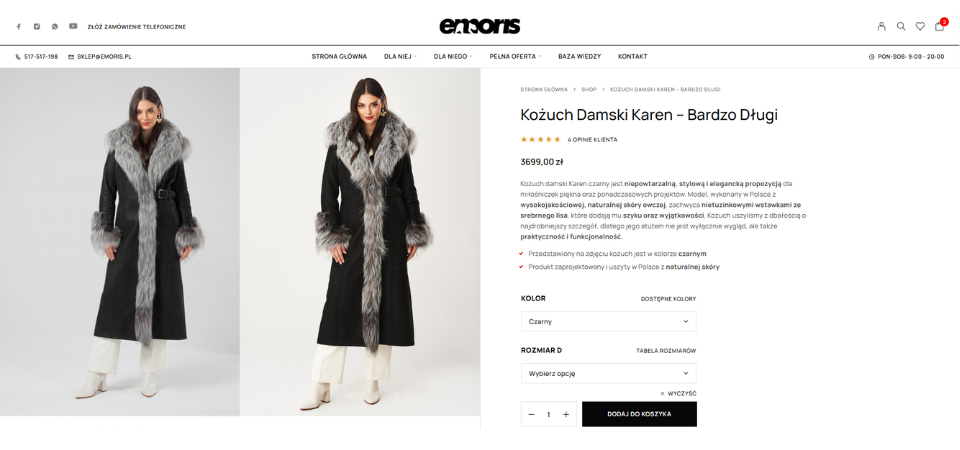Expand the Dla Niej menu
Image resolution: width=960 pixels, height=450 pixels.
tap(400, 56)
